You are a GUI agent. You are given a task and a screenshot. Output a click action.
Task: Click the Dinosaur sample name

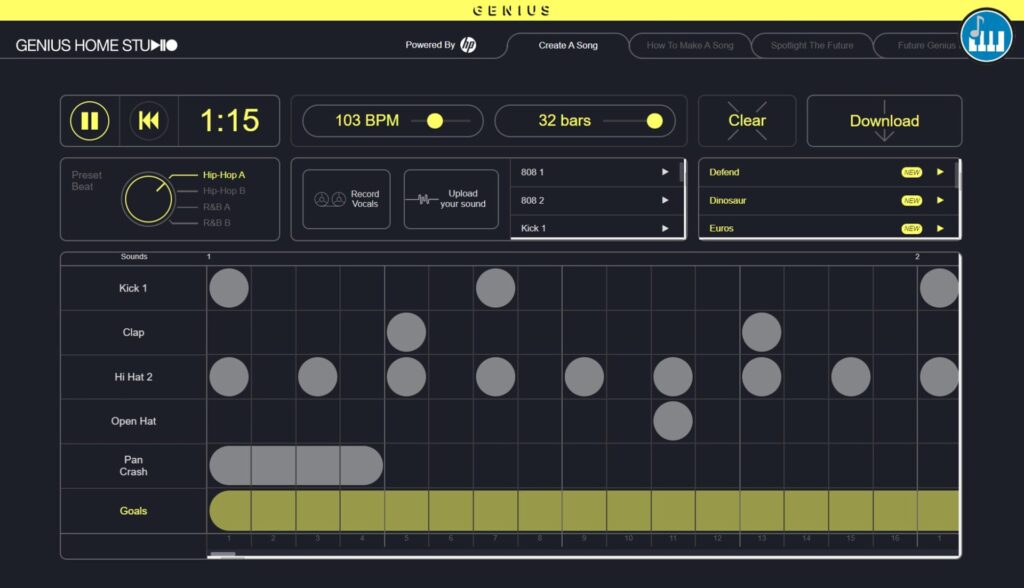click(728, 201)
